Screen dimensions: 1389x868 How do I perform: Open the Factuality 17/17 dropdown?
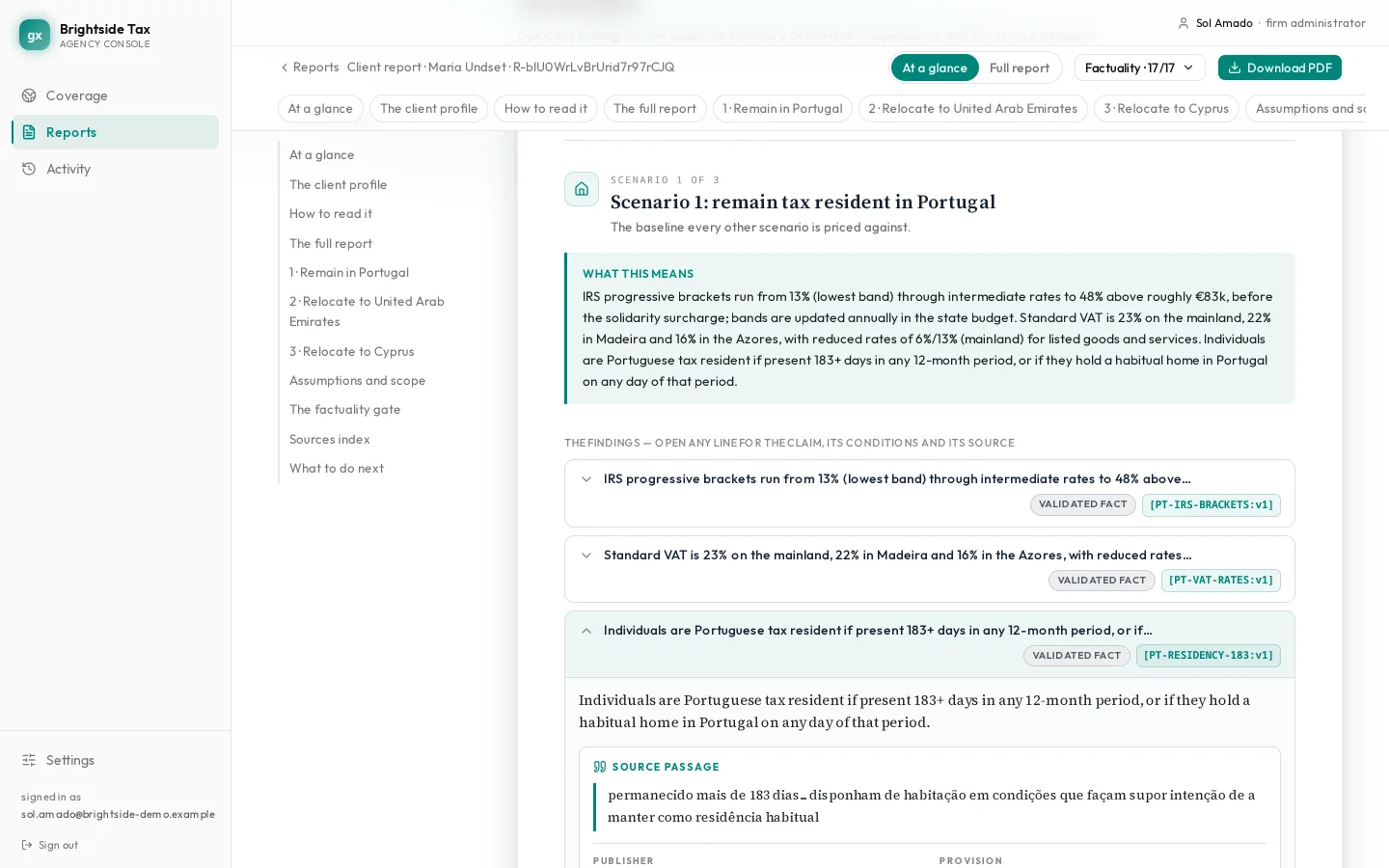pyautogui.click(x=1139, y=68)
